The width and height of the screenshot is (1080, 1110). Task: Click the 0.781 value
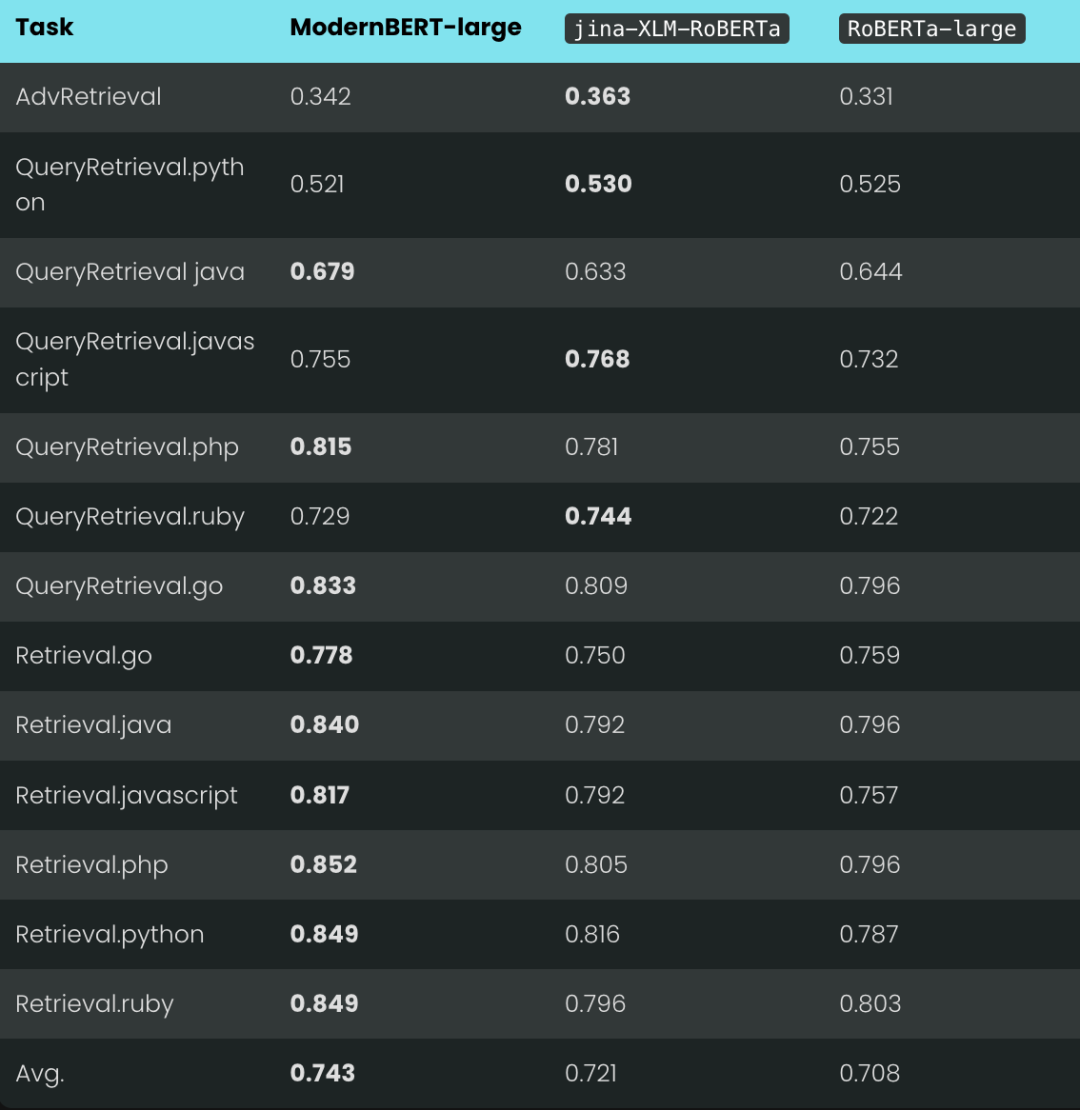click(591, 447)
